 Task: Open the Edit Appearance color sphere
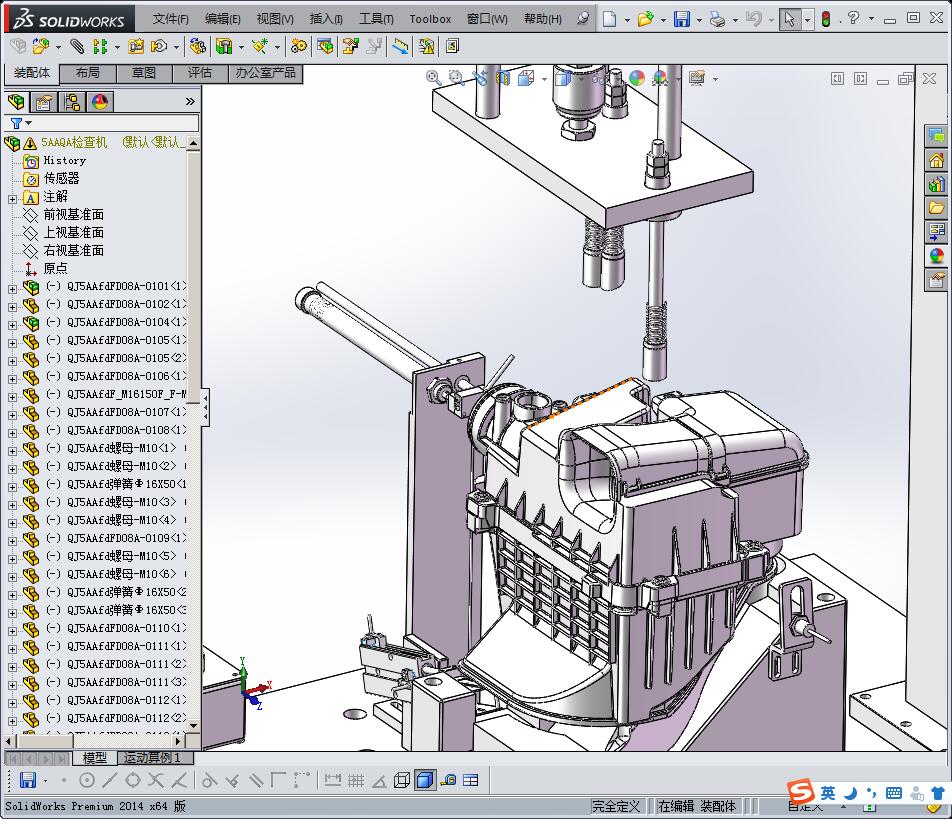point(637,78)
